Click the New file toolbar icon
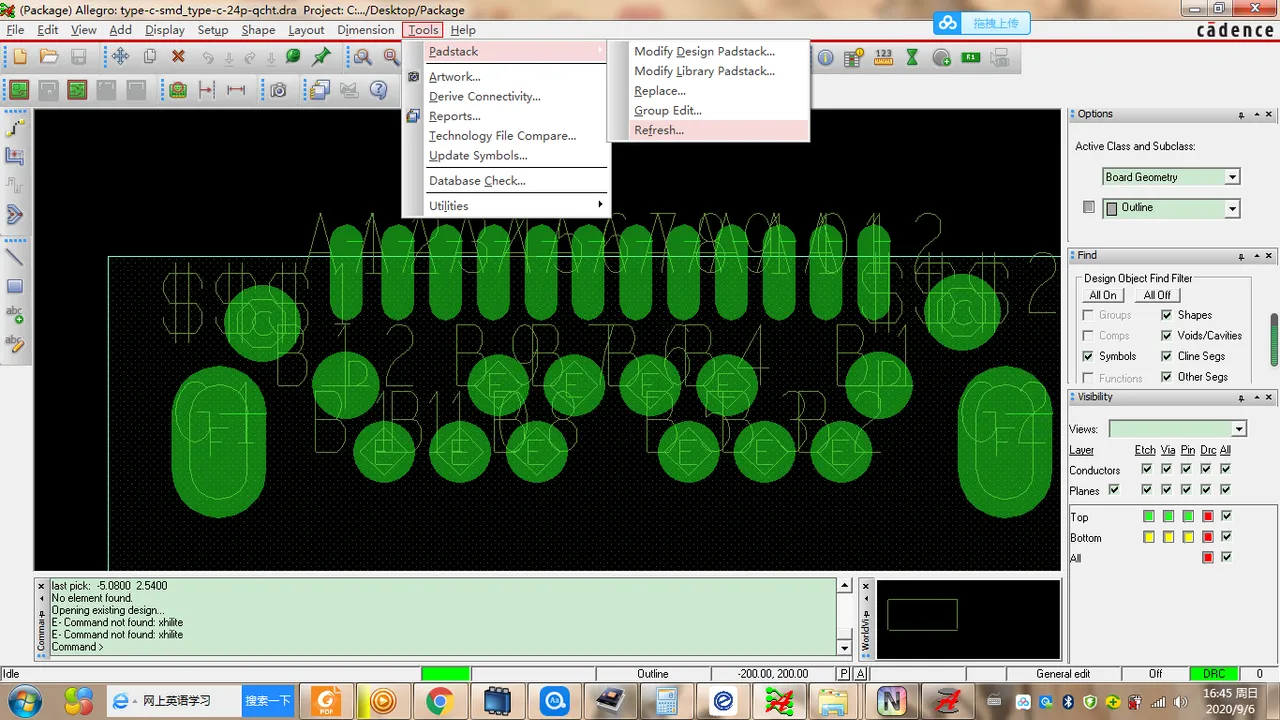The width and height of the screenshot is (1280, 720). (x=19, y=57)
